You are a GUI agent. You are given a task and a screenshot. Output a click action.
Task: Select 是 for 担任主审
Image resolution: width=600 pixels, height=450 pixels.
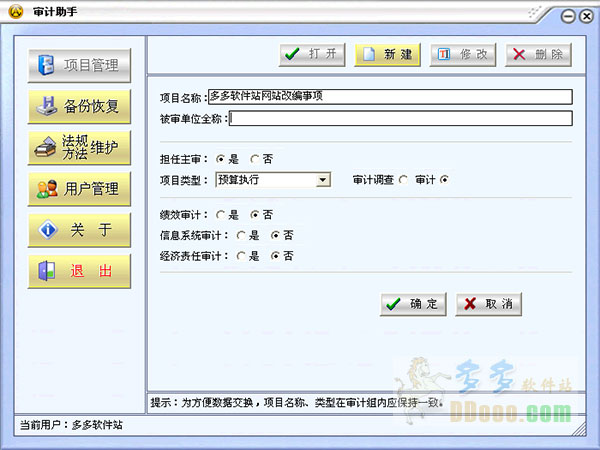tap(220, 159)
